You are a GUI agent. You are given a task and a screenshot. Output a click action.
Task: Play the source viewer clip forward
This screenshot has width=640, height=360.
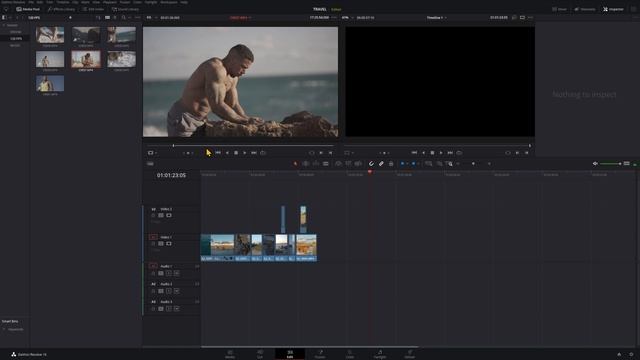pyautogui.click(x=244, y=153)
